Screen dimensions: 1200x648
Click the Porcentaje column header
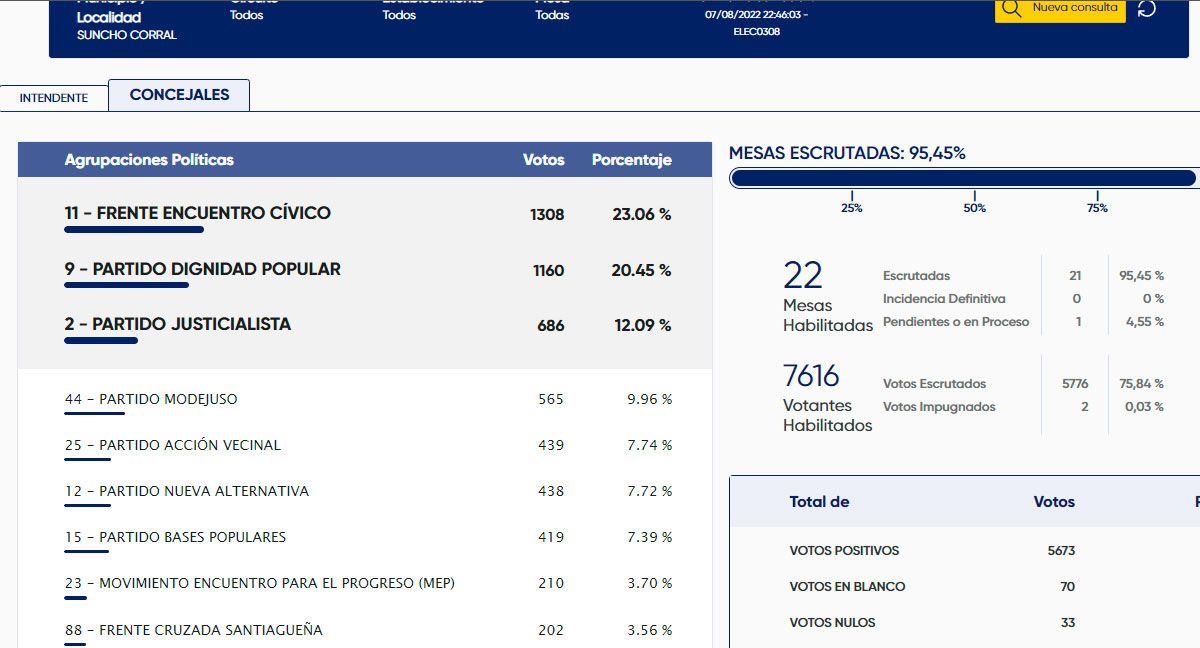pyautogui.click(x=631, y=160)
